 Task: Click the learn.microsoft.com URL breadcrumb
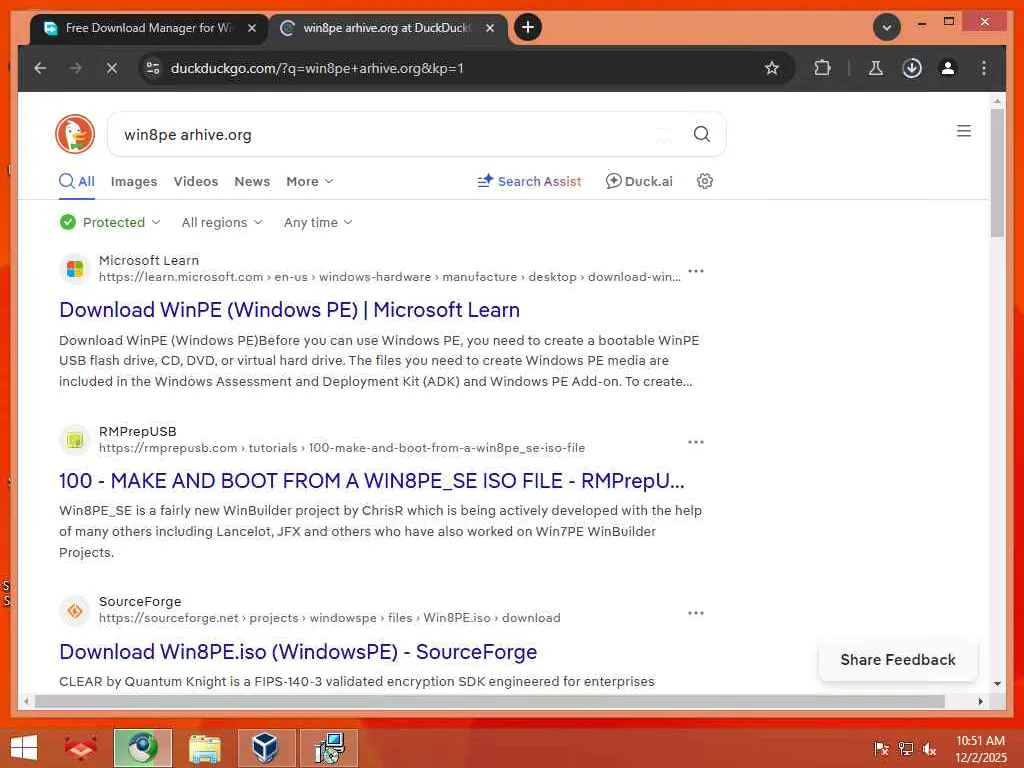pyautogui.click(x=390, y=277)
